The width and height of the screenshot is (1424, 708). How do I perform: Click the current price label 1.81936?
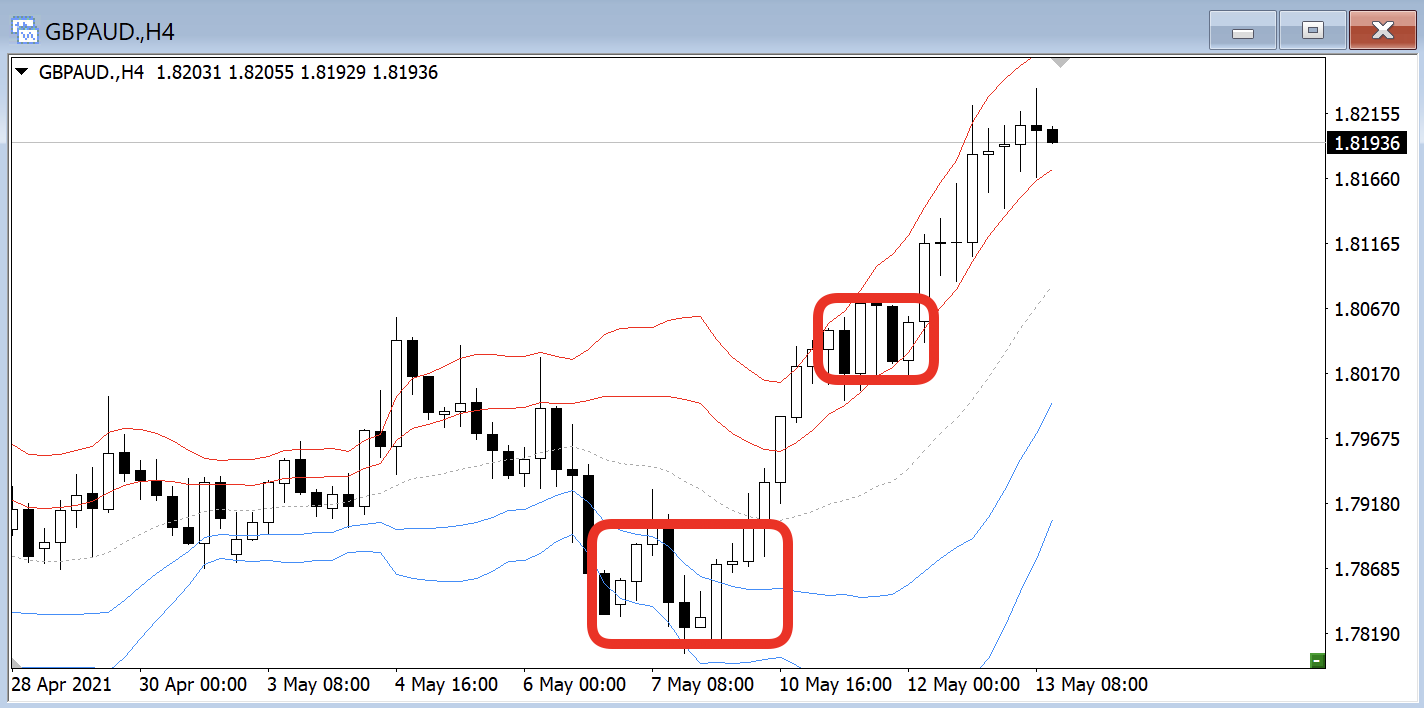[x=1365, y=144]
